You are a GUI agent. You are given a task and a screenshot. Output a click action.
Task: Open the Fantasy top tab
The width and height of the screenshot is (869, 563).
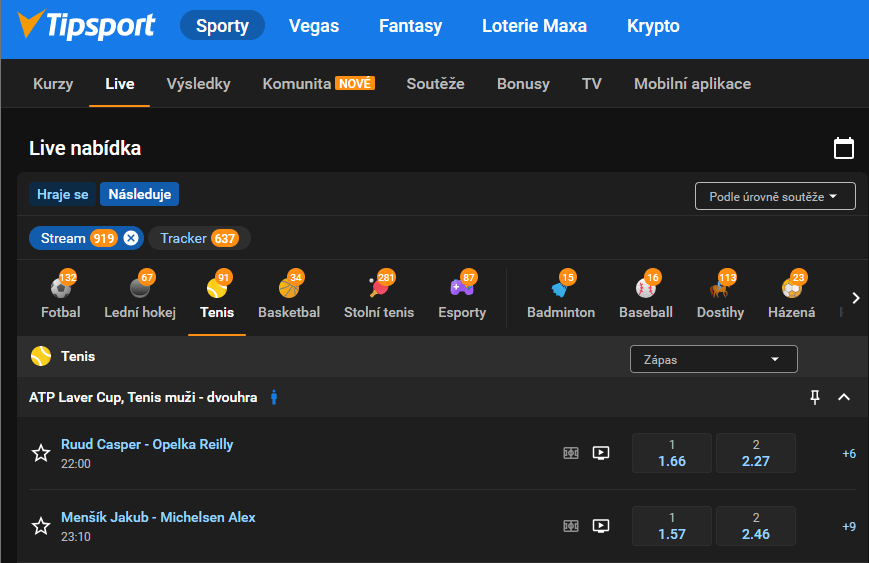pos(411,25)
